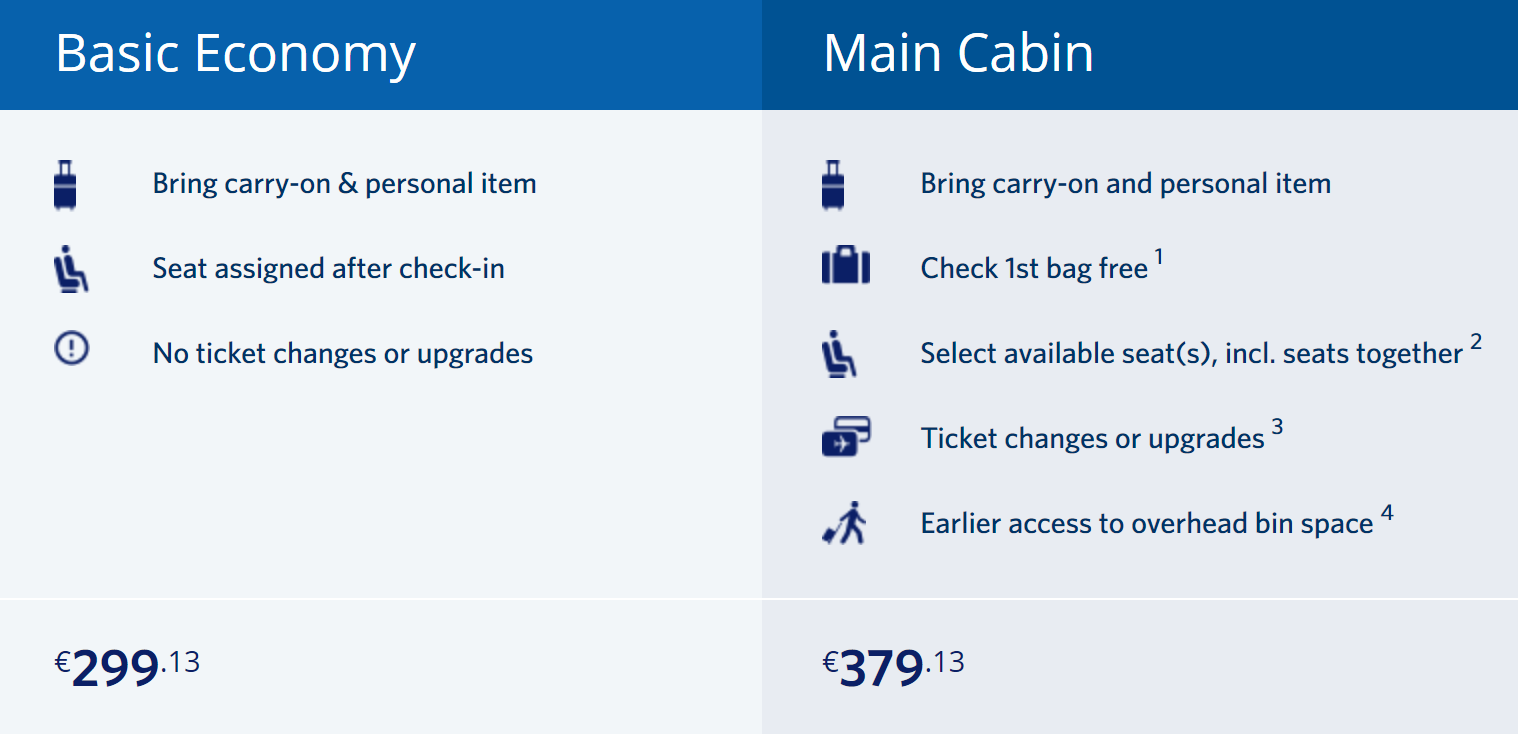
Task: Click the Main Cabin carry-on suitcase icon
Action: 833,184
